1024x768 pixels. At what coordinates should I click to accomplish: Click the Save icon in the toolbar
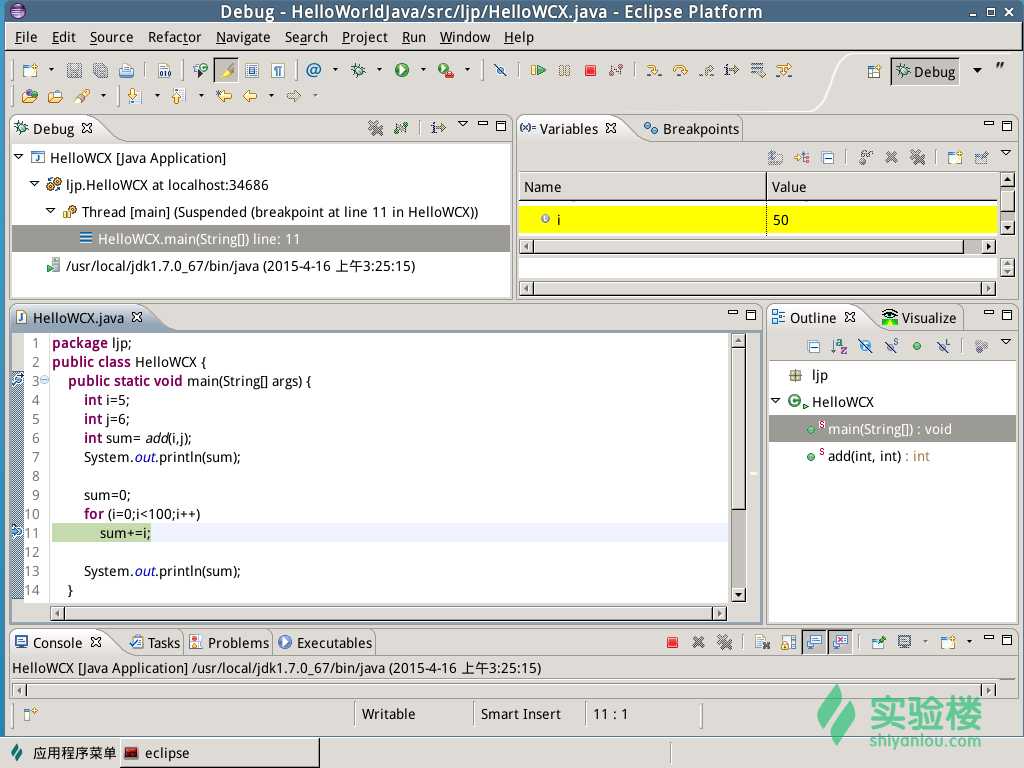coord(74,71)
